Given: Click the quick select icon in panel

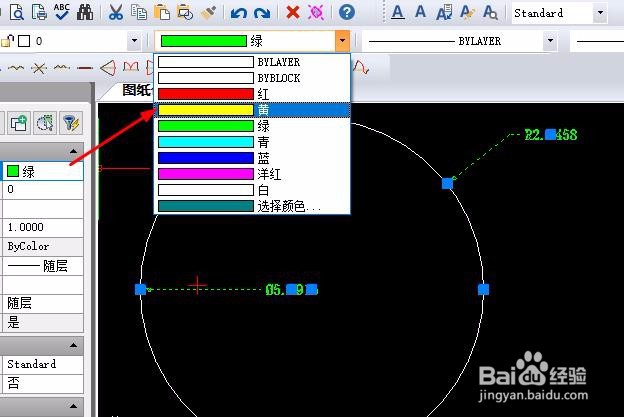Looking at the screenshot, I should click(x=45, y=123).
